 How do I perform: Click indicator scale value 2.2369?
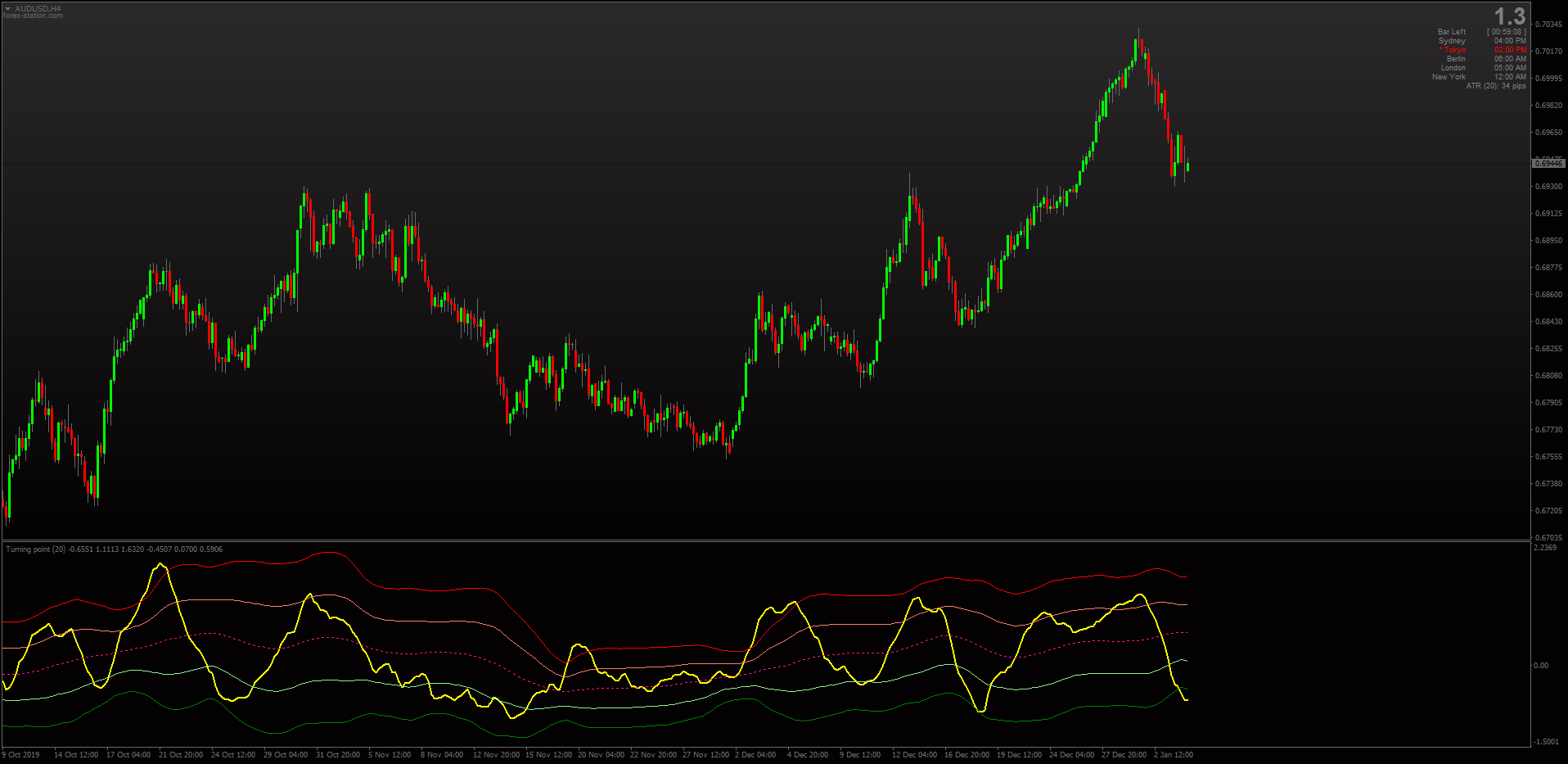1545,548
